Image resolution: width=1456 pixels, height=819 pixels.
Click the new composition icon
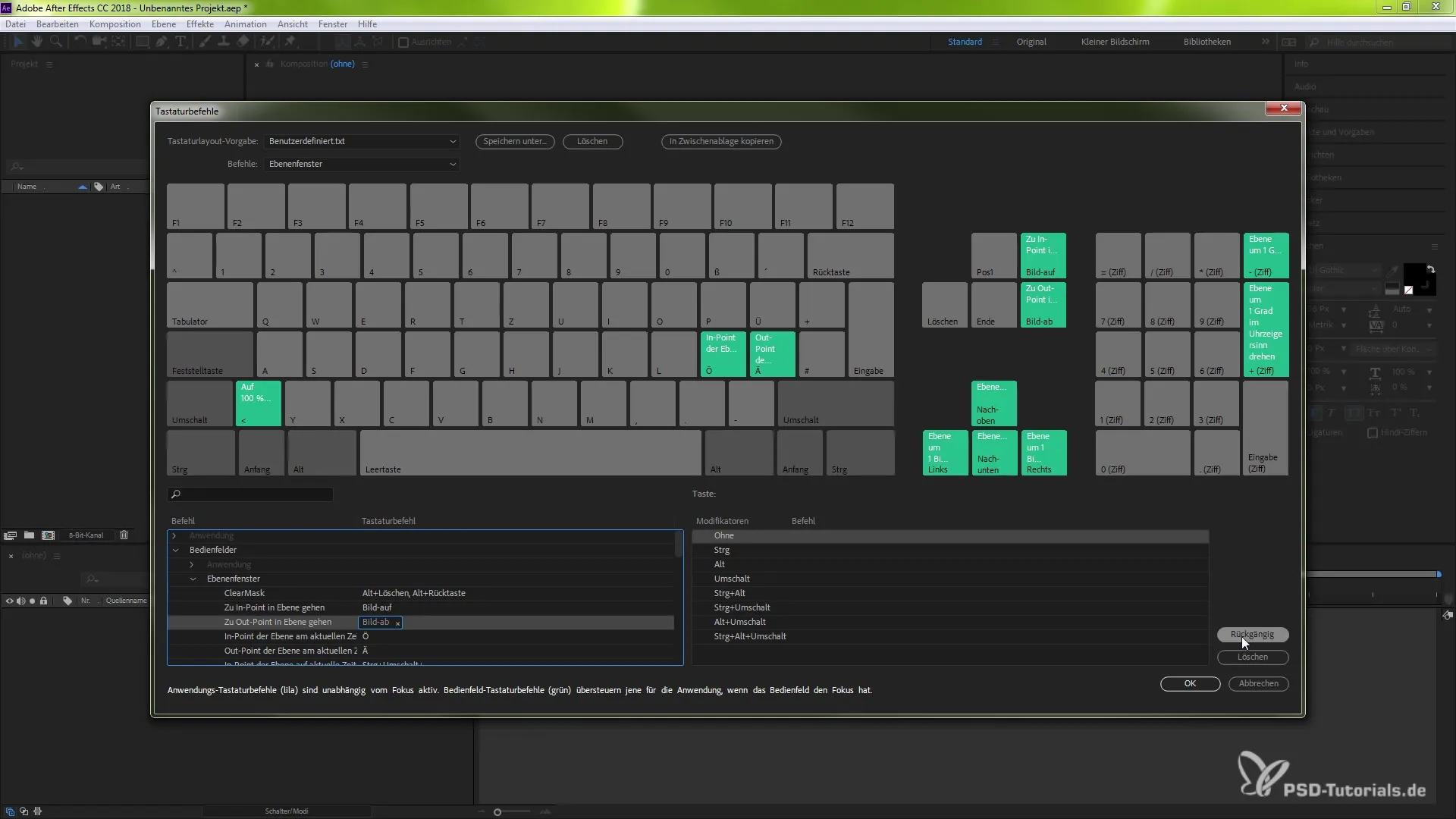point(48,535)
